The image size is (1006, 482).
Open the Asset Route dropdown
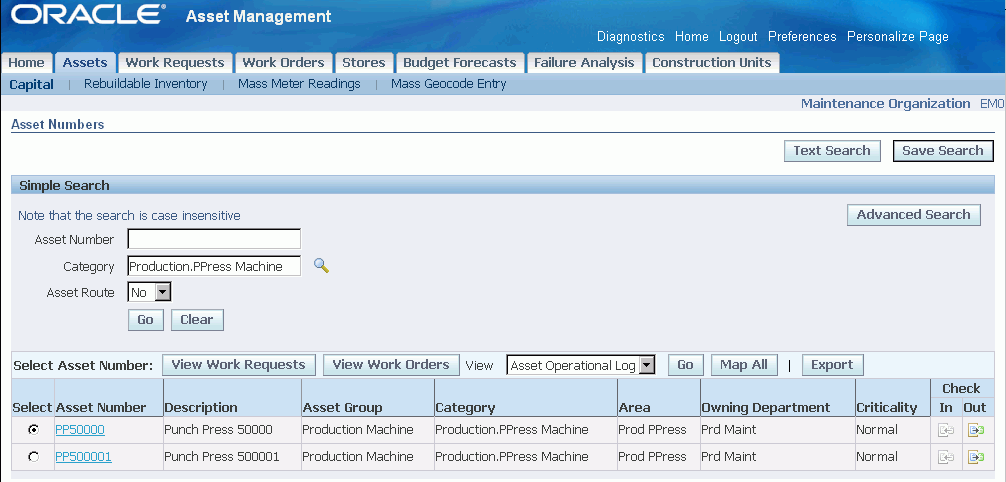149,293
